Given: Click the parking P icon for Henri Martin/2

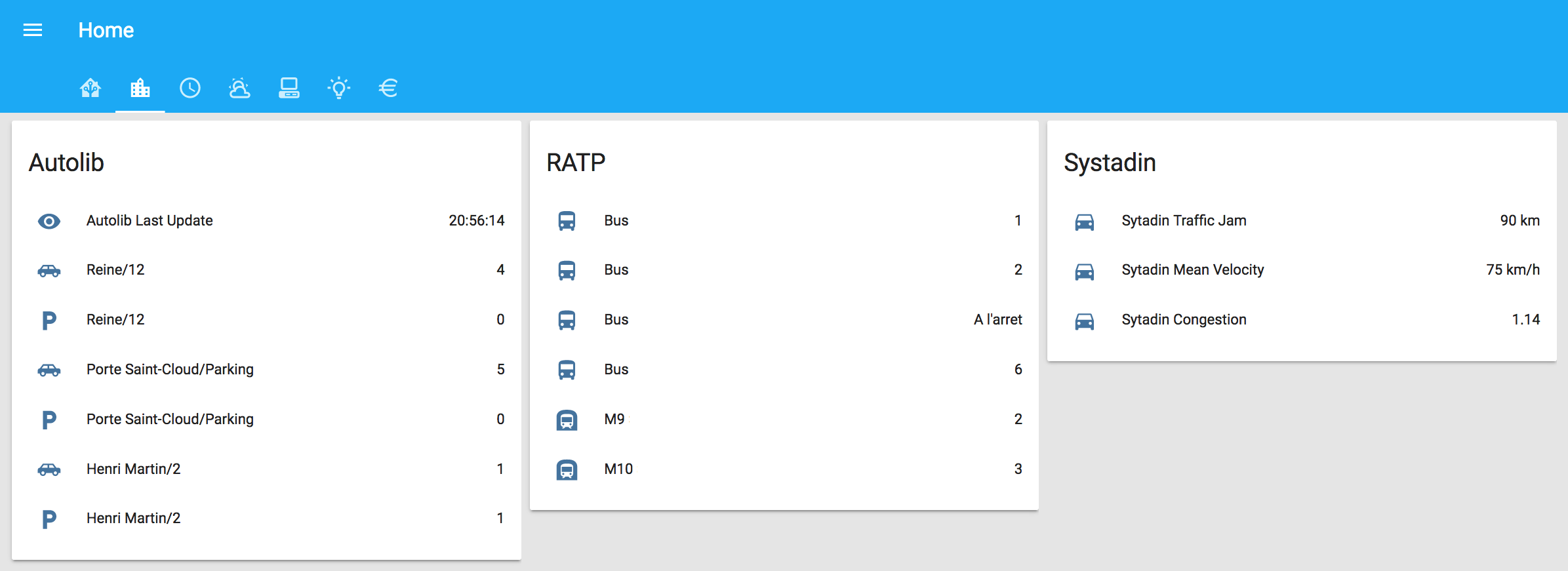Looking at the screenshot, I should pos(49,519).
